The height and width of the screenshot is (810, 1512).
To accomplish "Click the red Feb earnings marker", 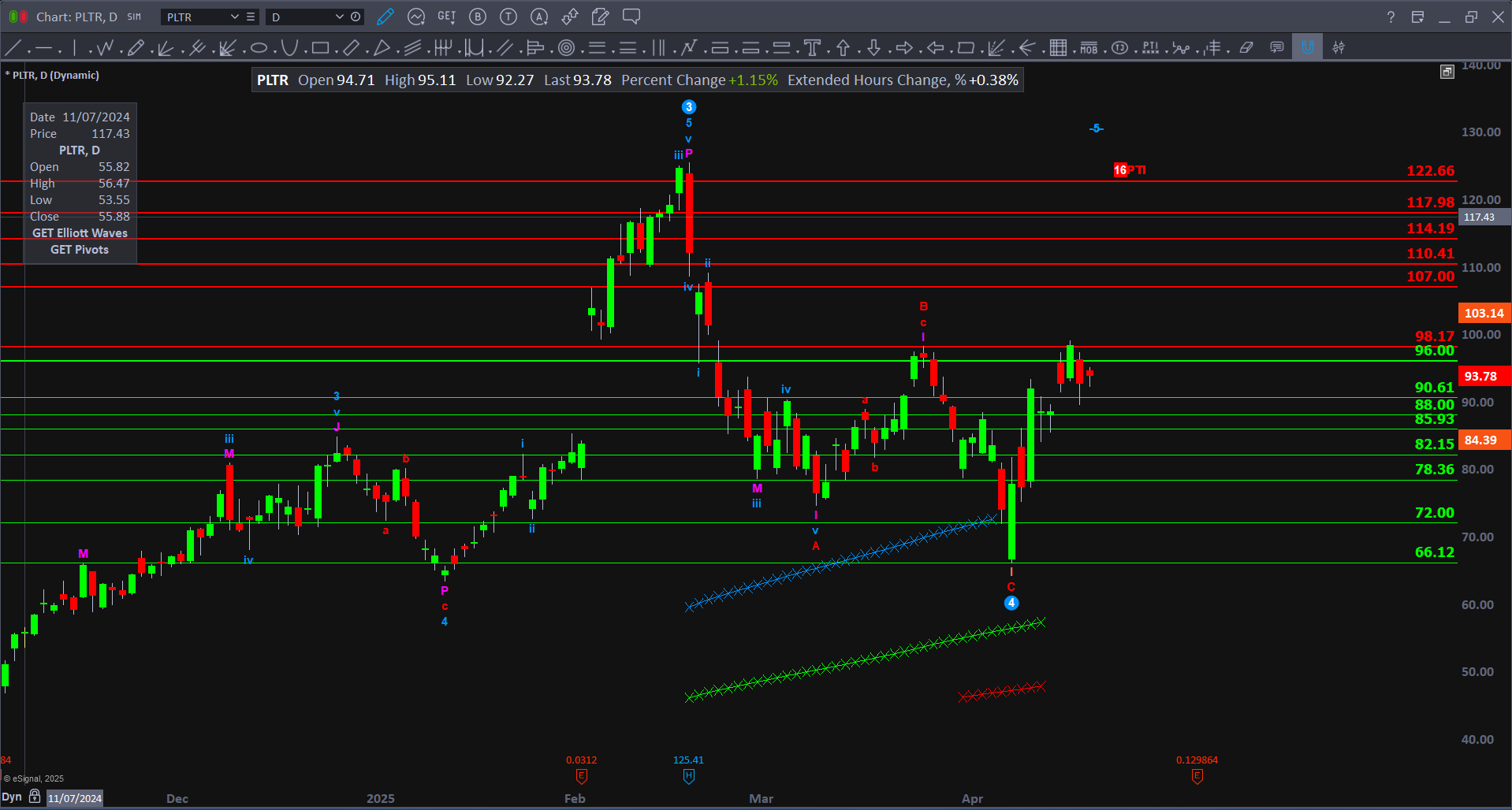I will (x=582, y=776).
